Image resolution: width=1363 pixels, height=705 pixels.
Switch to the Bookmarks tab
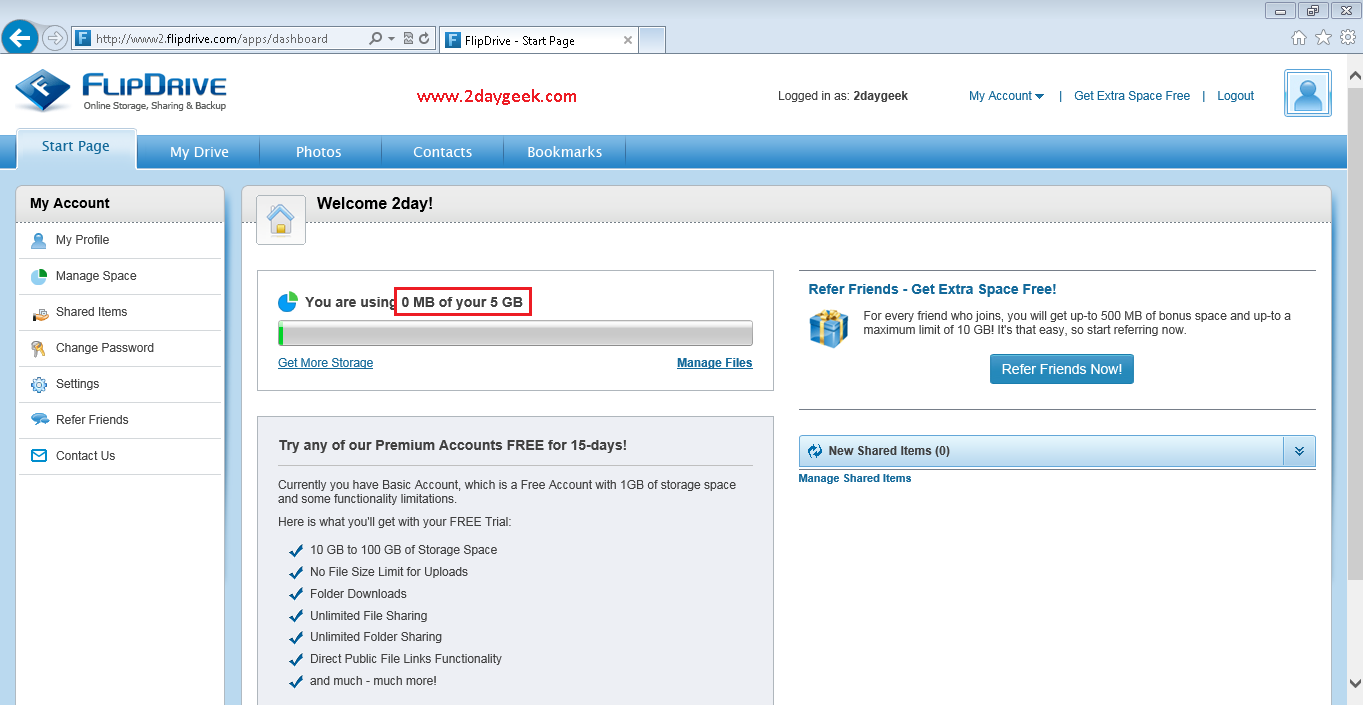coord(565,152)
